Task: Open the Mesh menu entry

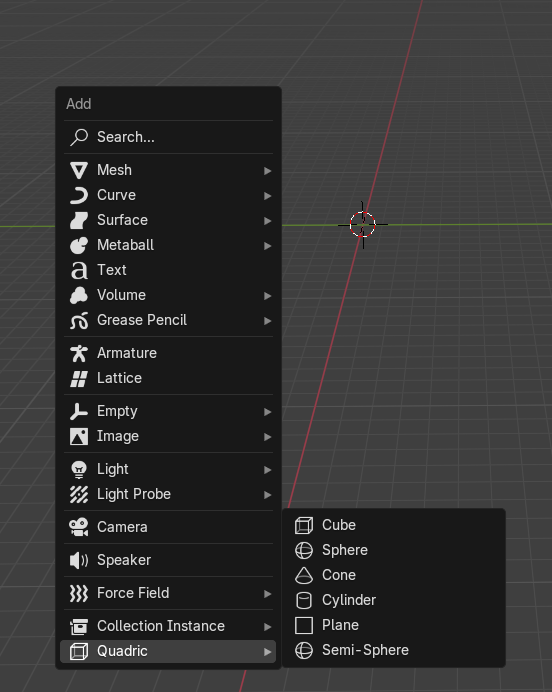Action: (x=168, y=170)
